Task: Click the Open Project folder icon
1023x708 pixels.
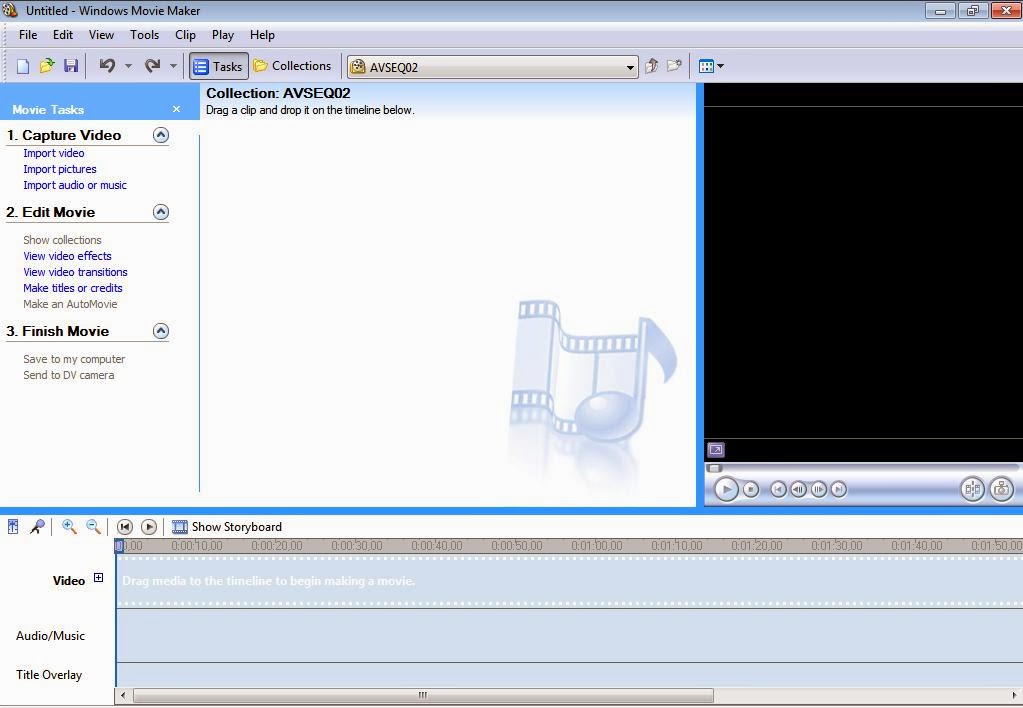Action: 47,66
